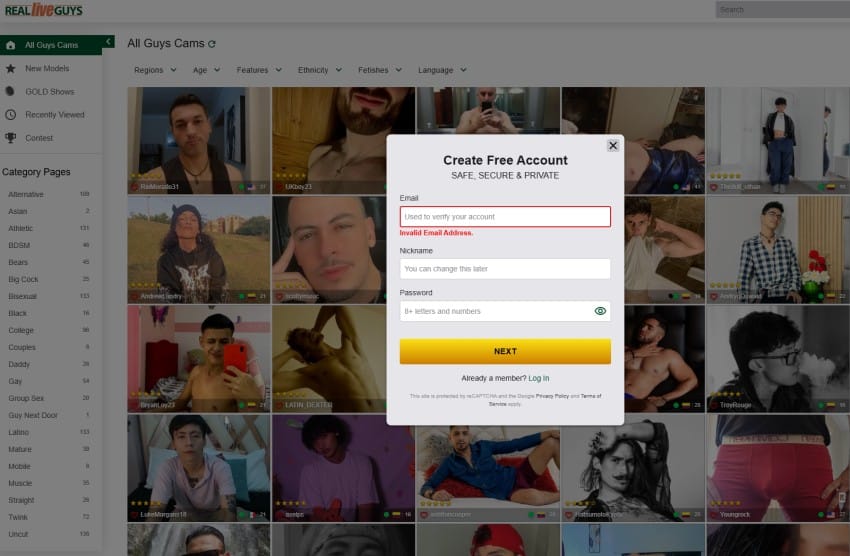Select the Muscle category
Screen dimensions: 850x556
(x=20, y=483)
